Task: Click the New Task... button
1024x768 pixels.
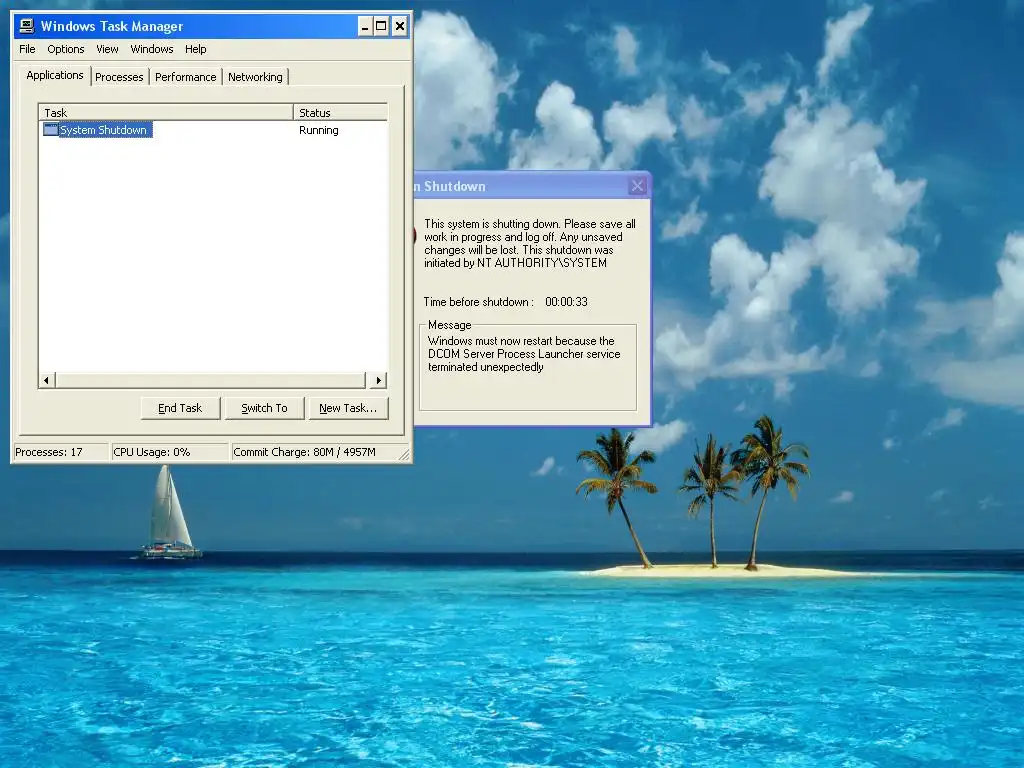Action: (x=348, y=408)
